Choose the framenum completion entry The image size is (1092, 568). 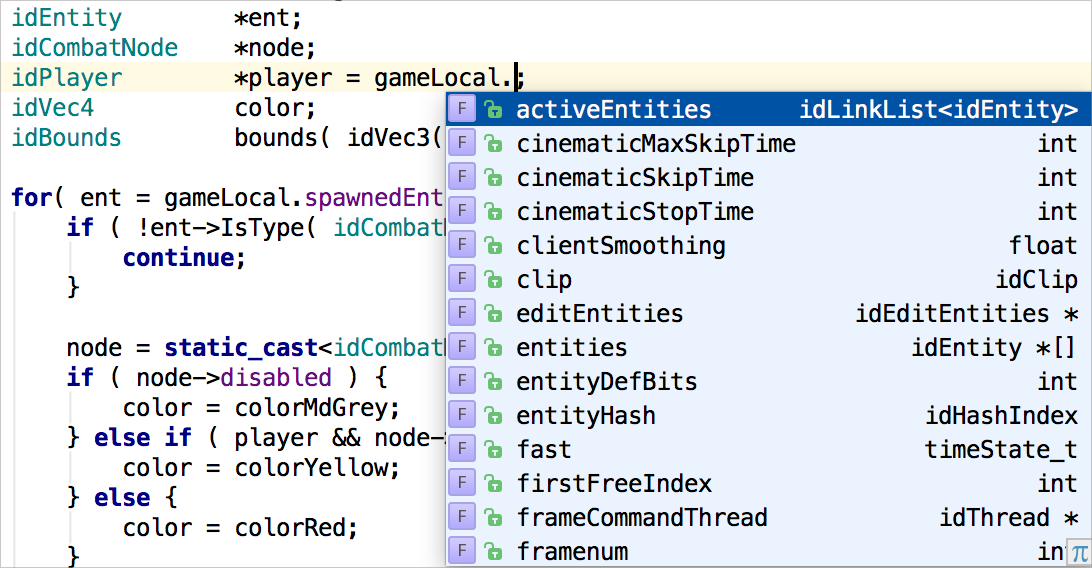pos(573,551)
